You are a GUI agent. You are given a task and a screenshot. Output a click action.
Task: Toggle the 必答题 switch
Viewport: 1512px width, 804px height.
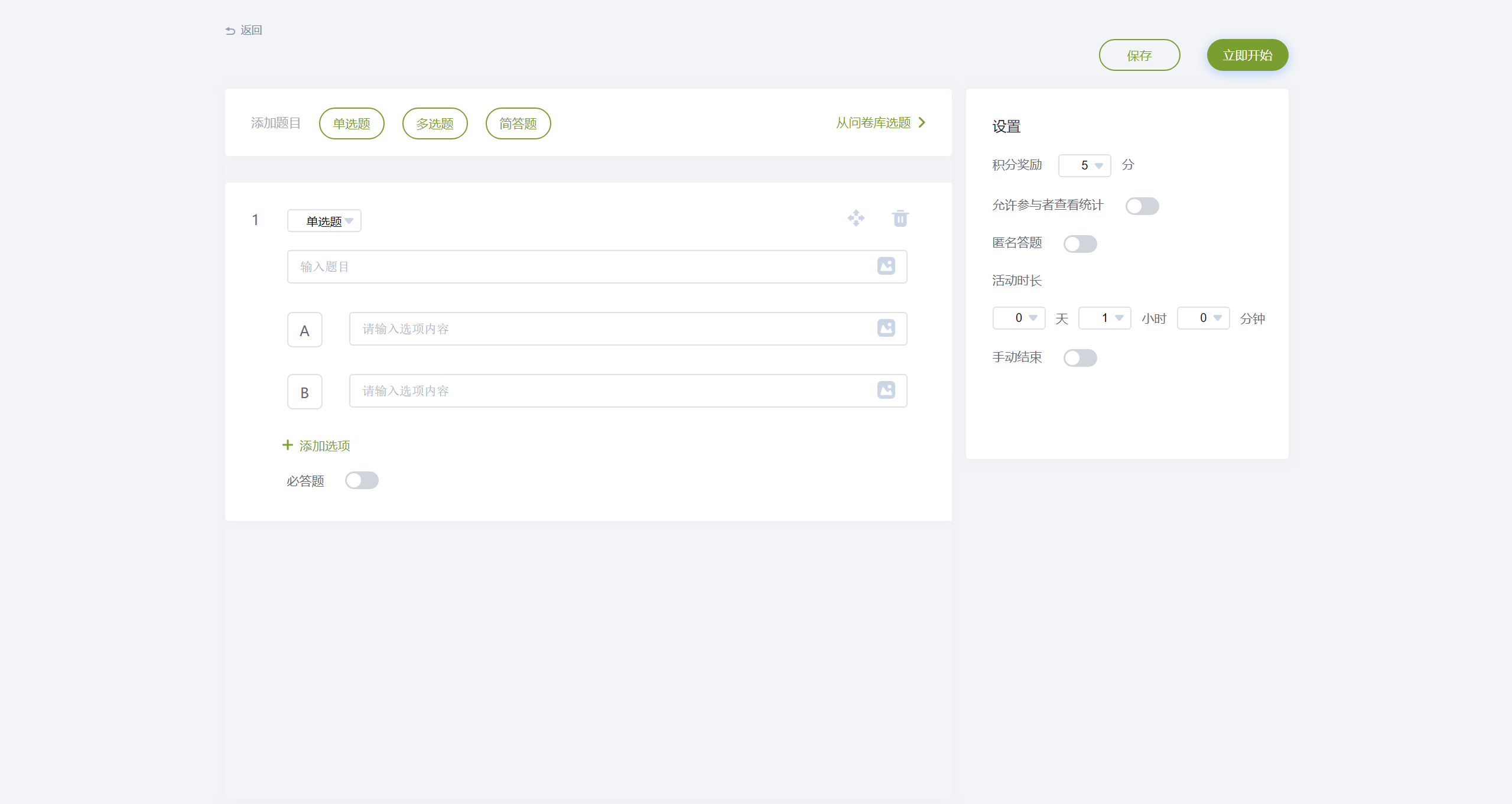[x=362, y=480]
